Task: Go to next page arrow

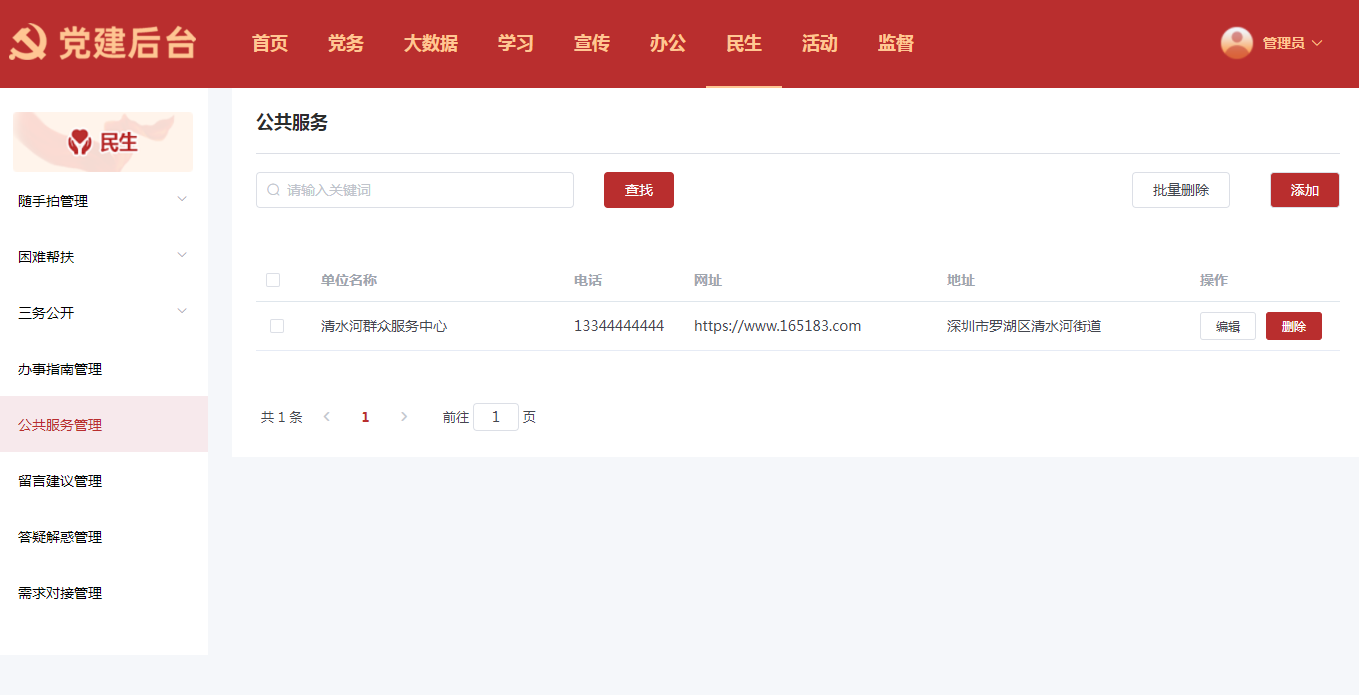Action: tap(404, 417)
